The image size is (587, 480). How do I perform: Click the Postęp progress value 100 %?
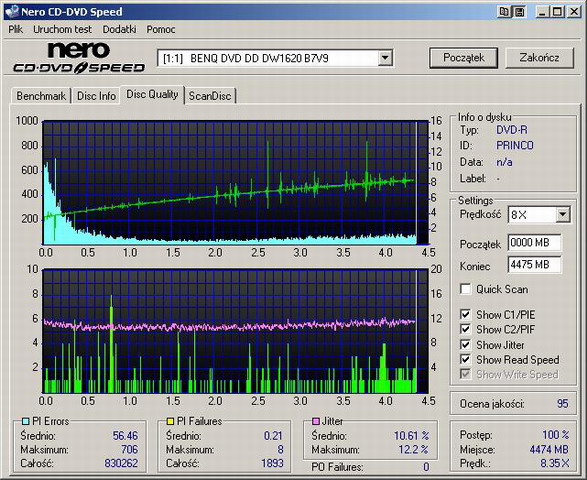pos(556,435)
